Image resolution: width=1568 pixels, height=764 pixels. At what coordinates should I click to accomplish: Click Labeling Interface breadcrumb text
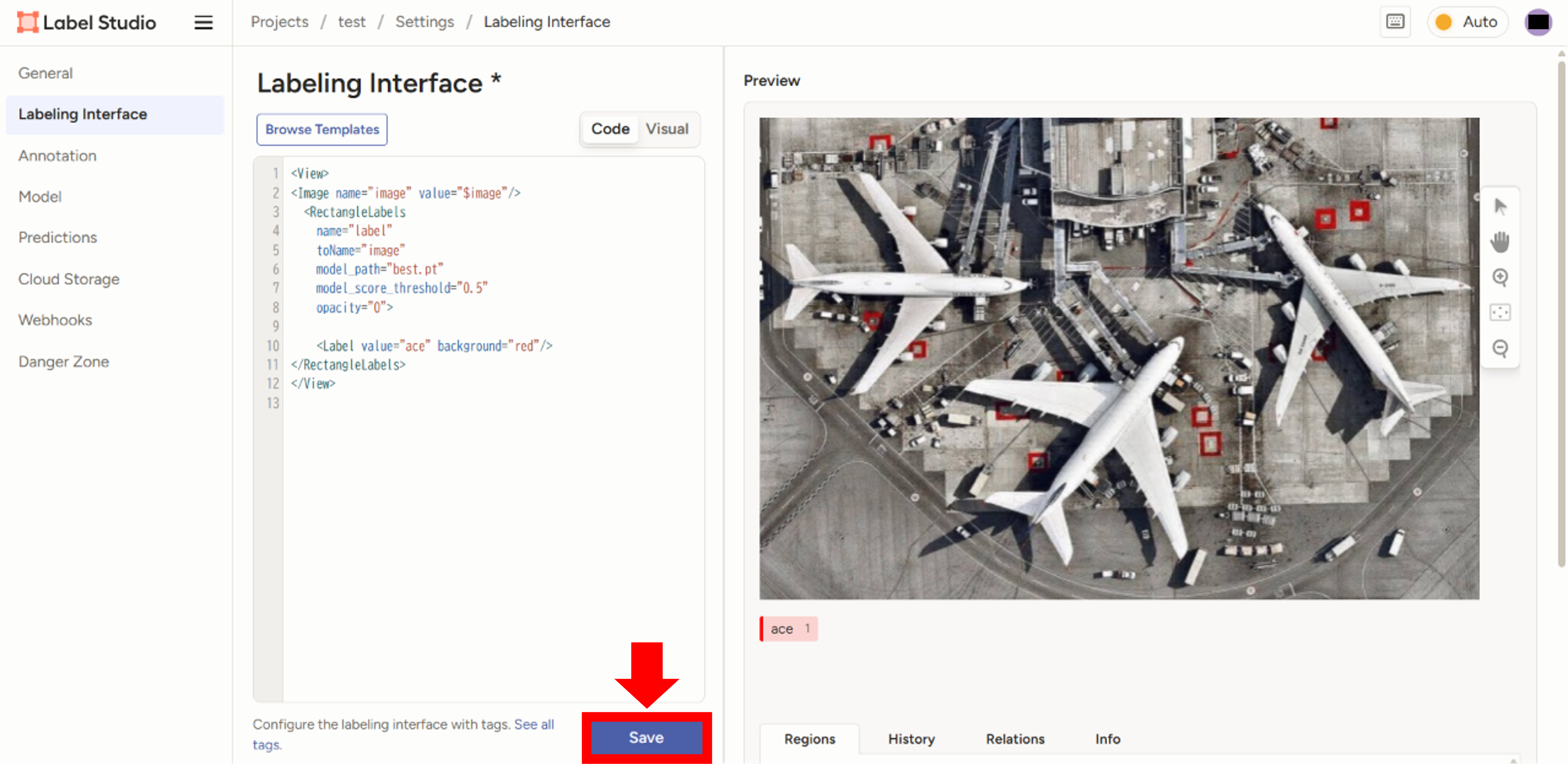547,22
